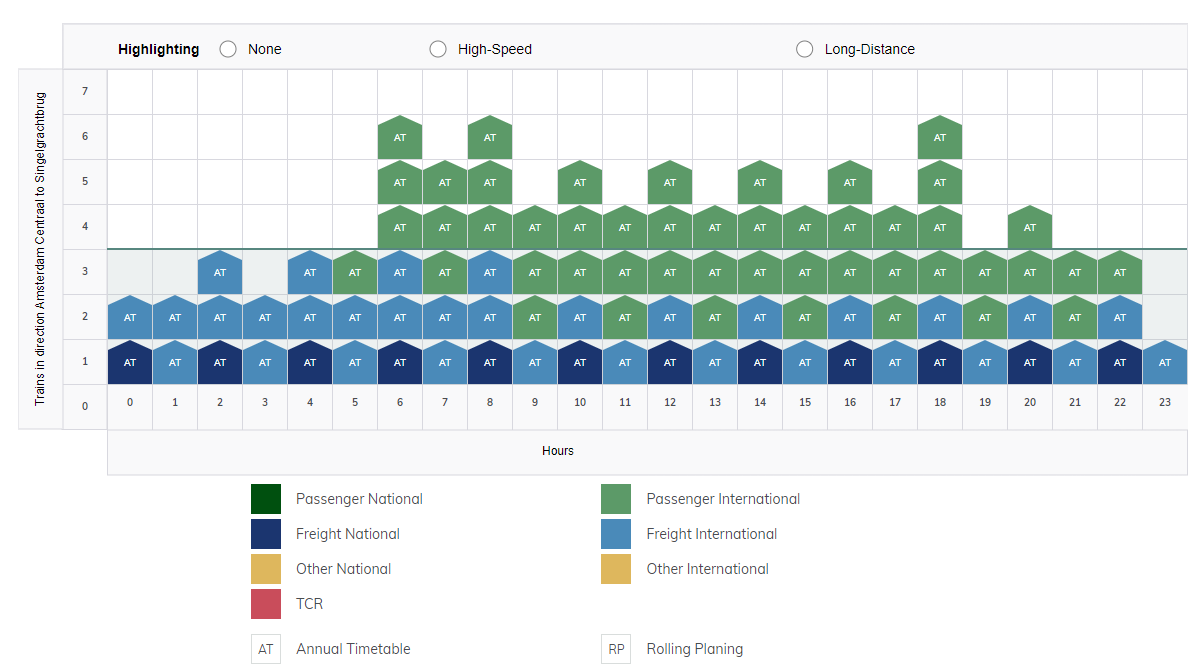Screen dimensions: 1202x669
Task: Select the None highlighting radio button
Action: (x=228, y=49)
